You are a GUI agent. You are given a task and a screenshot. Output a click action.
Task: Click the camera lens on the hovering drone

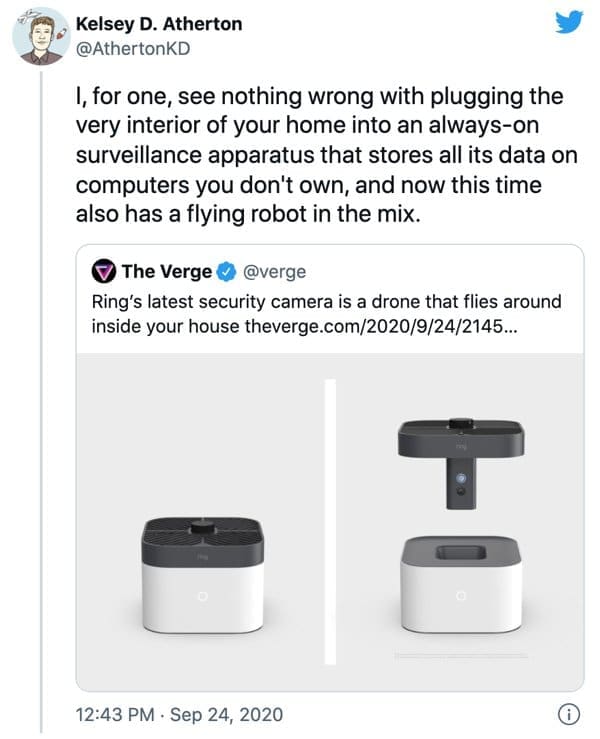click(x=460, y=482)
